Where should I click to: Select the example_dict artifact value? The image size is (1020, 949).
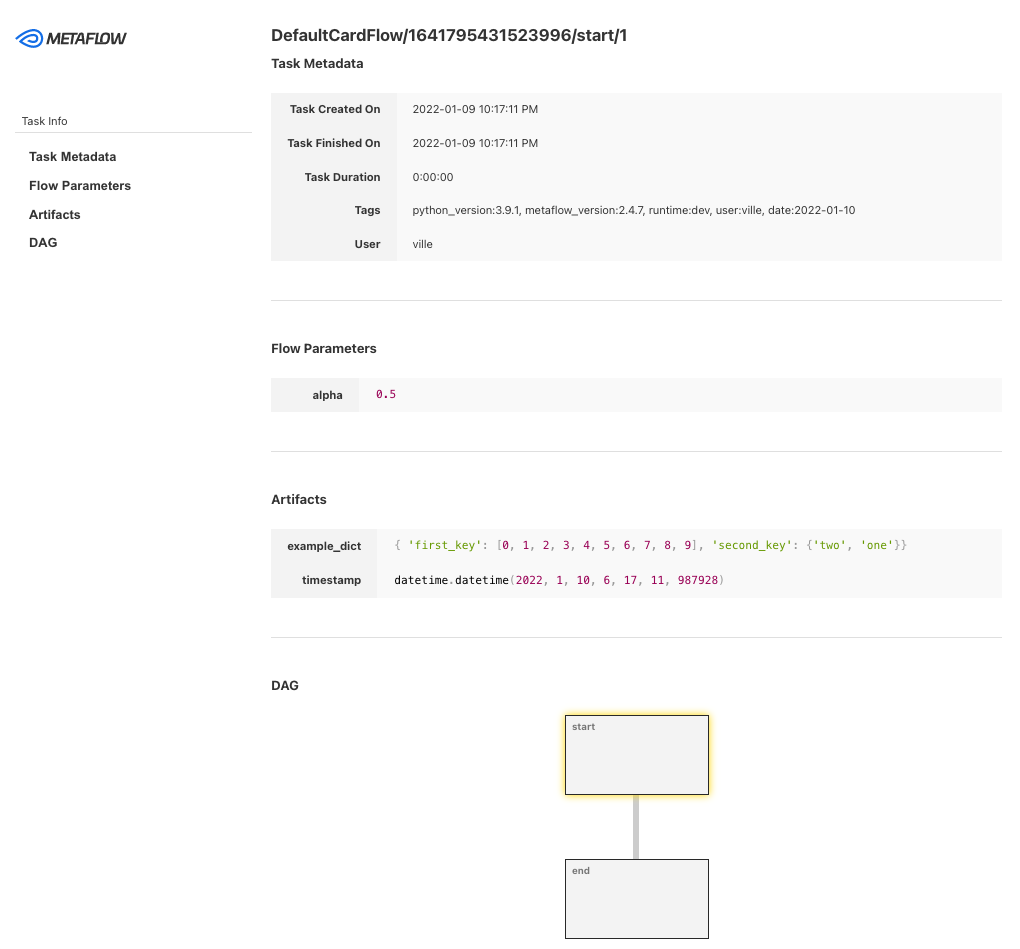(650, 546)
